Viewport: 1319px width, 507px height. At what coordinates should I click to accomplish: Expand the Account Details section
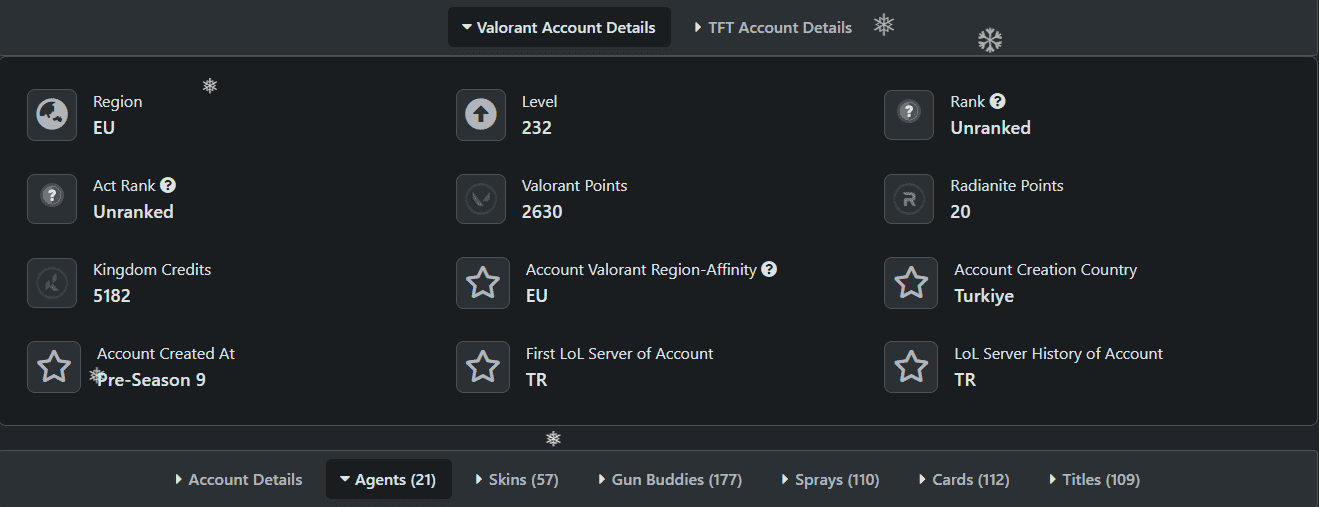coord(238,480)
